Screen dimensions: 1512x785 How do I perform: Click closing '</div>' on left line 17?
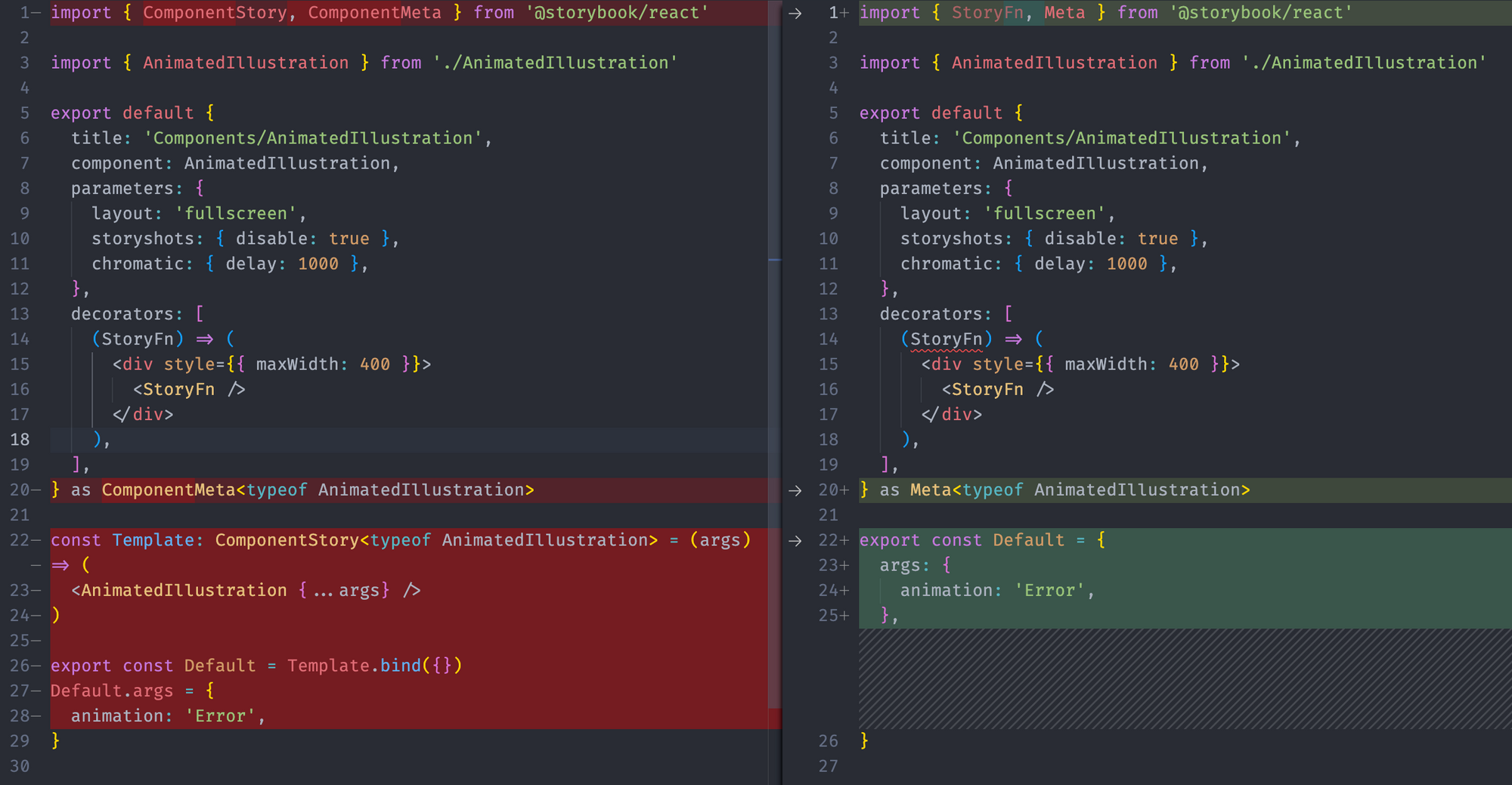pyautogui.click(x=143, y=415)
